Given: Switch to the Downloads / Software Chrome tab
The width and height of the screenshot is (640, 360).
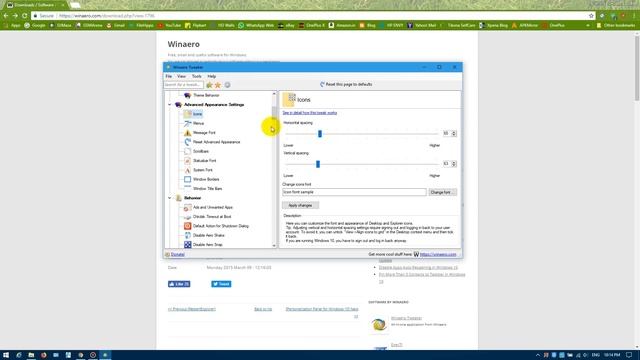Looking at the screenshot, I should 35,5.
